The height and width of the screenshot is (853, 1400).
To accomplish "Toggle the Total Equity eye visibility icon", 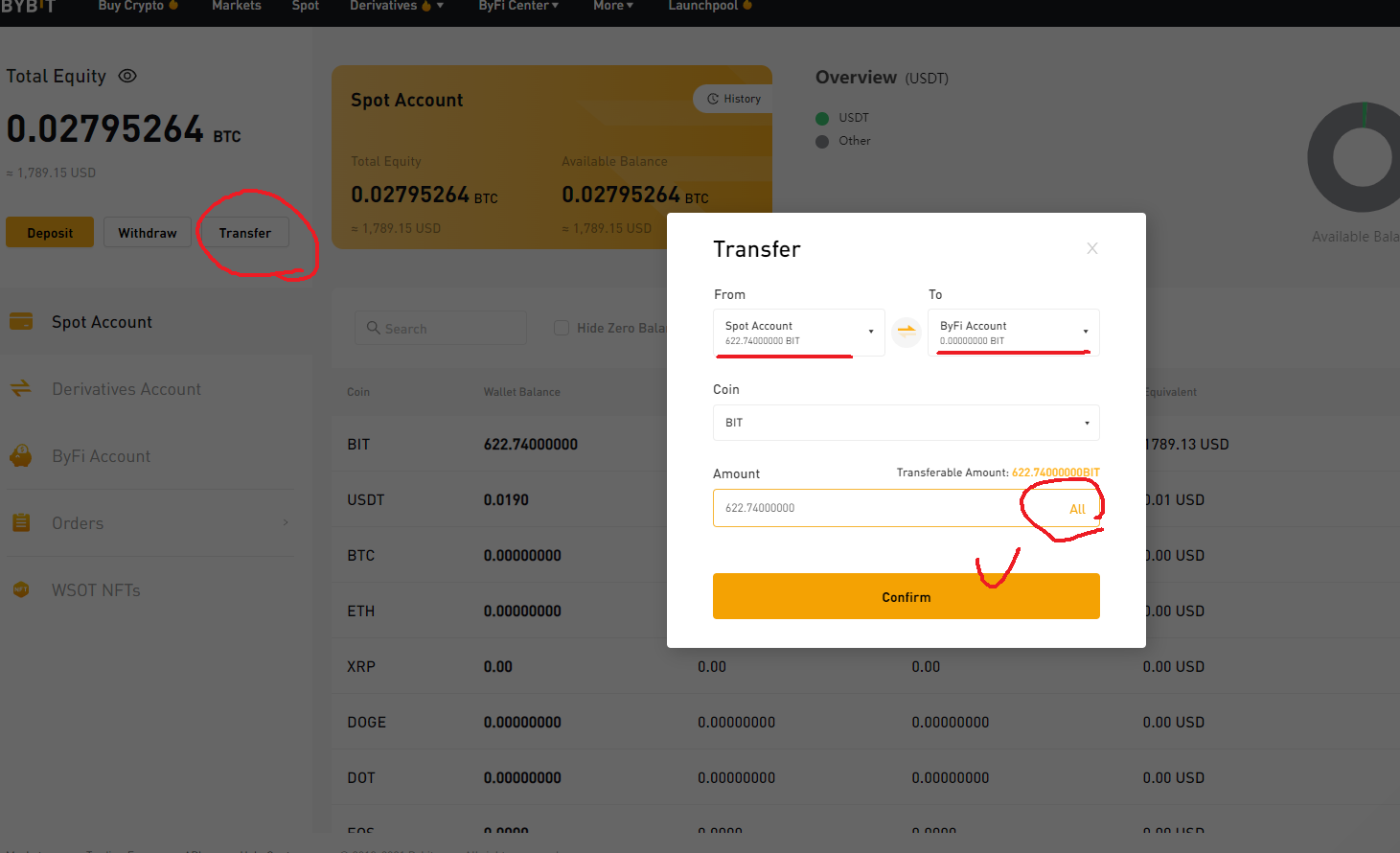I will coord(127,76).
